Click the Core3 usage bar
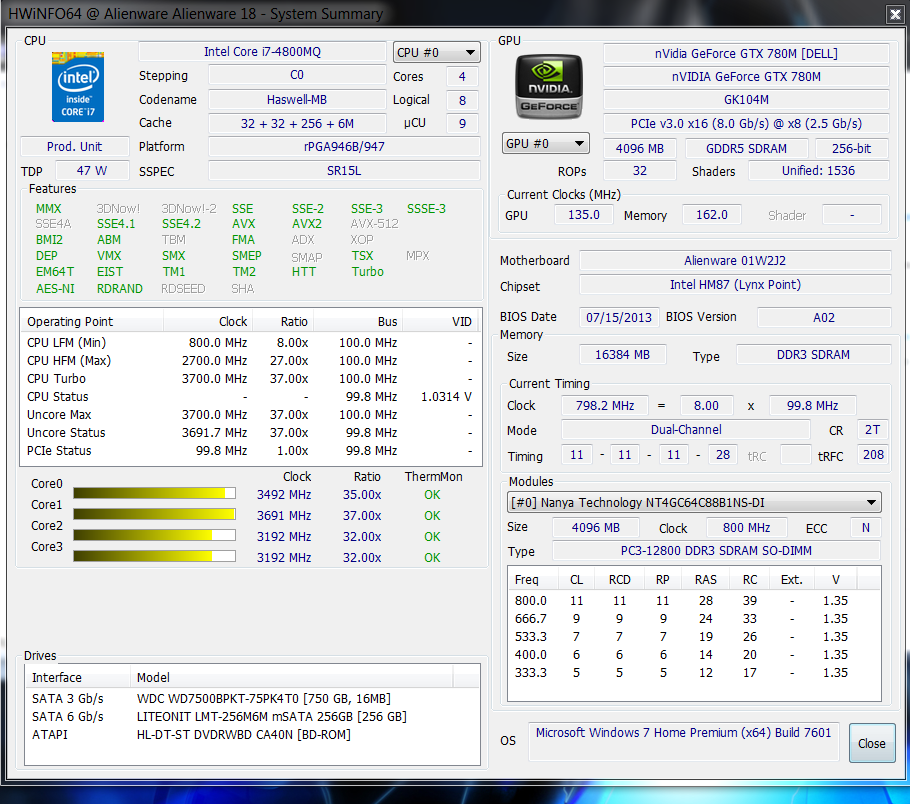Screen dimensions: 910x804 point(154,556)
